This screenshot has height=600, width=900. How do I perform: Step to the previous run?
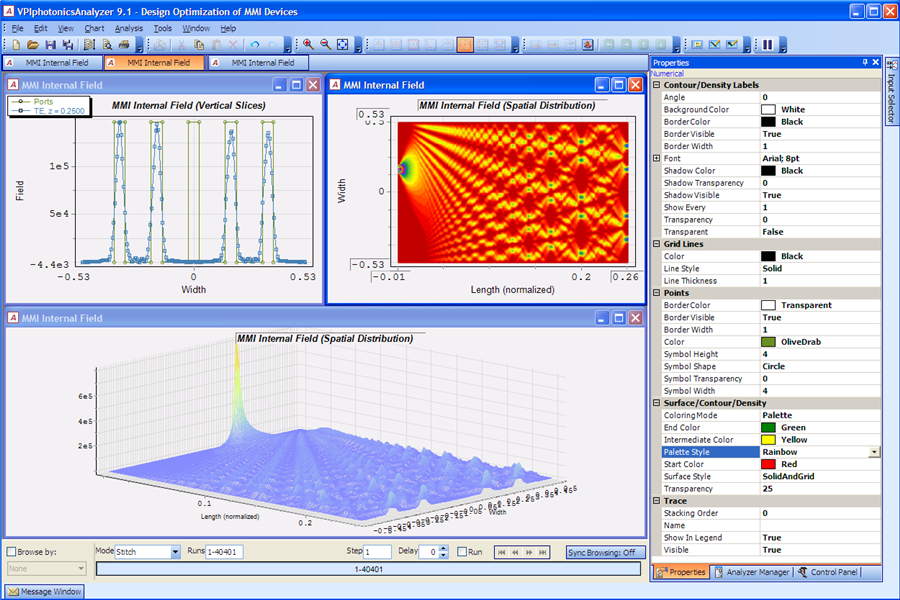point(515,552)
